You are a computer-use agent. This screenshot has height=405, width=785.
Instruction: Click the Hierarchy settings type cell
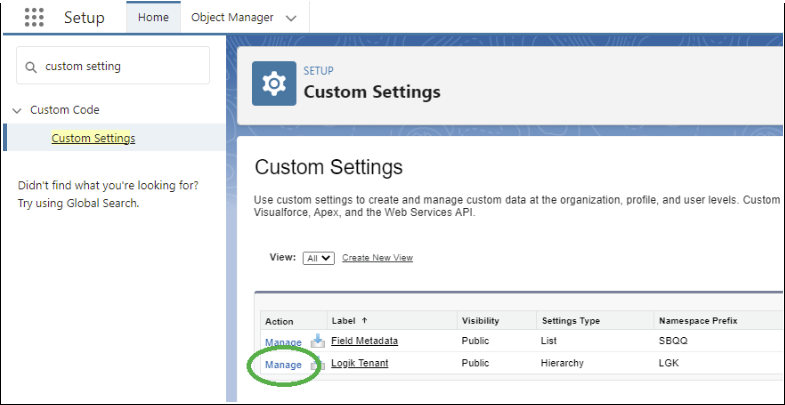562,363
